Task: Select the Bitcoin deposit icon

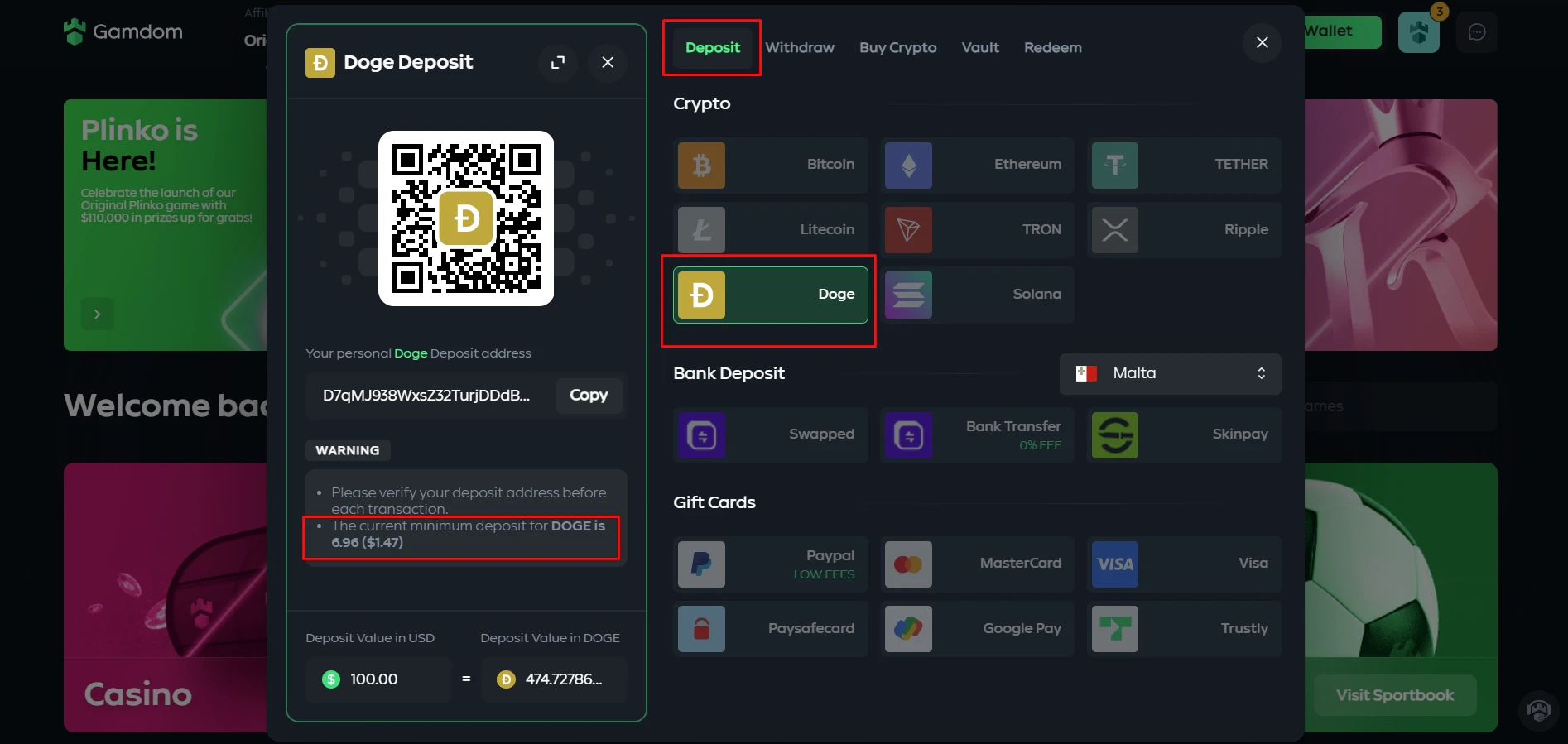Action: coord(701,165)
